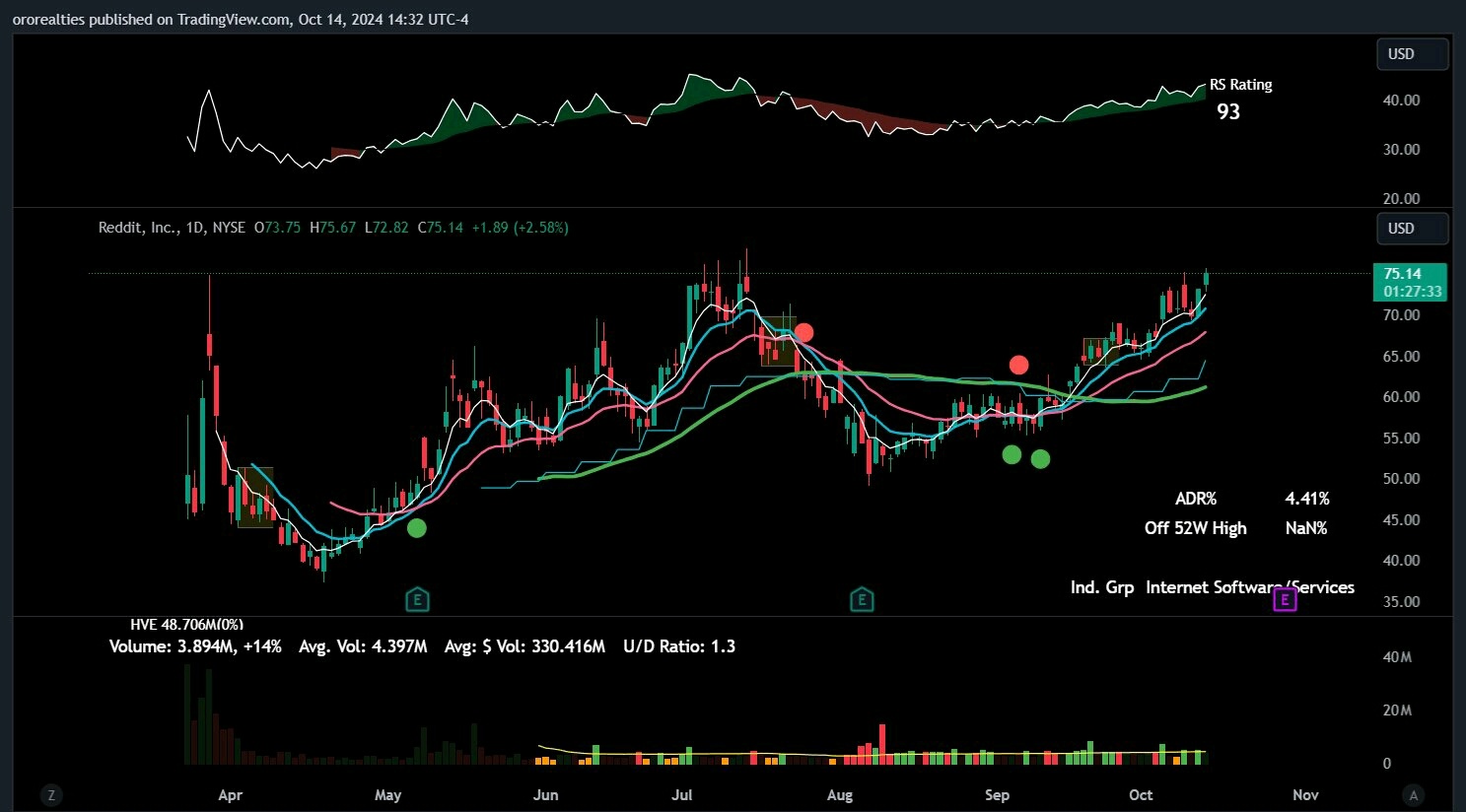Viewport: 1466px width, 812px height.
Task: Click the timezone Z icon
Action: (x=50, y=794)
